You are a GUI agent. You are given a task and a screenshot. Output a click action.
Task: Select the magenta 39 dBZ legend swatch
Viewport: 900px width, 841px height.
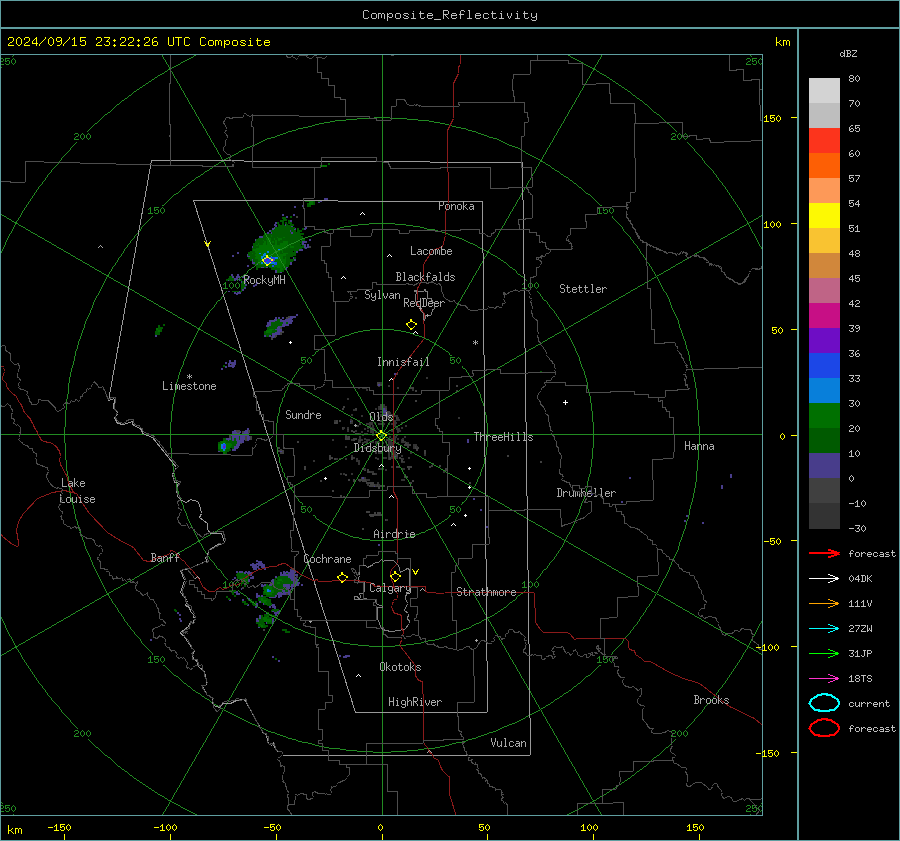click(824, 316)
